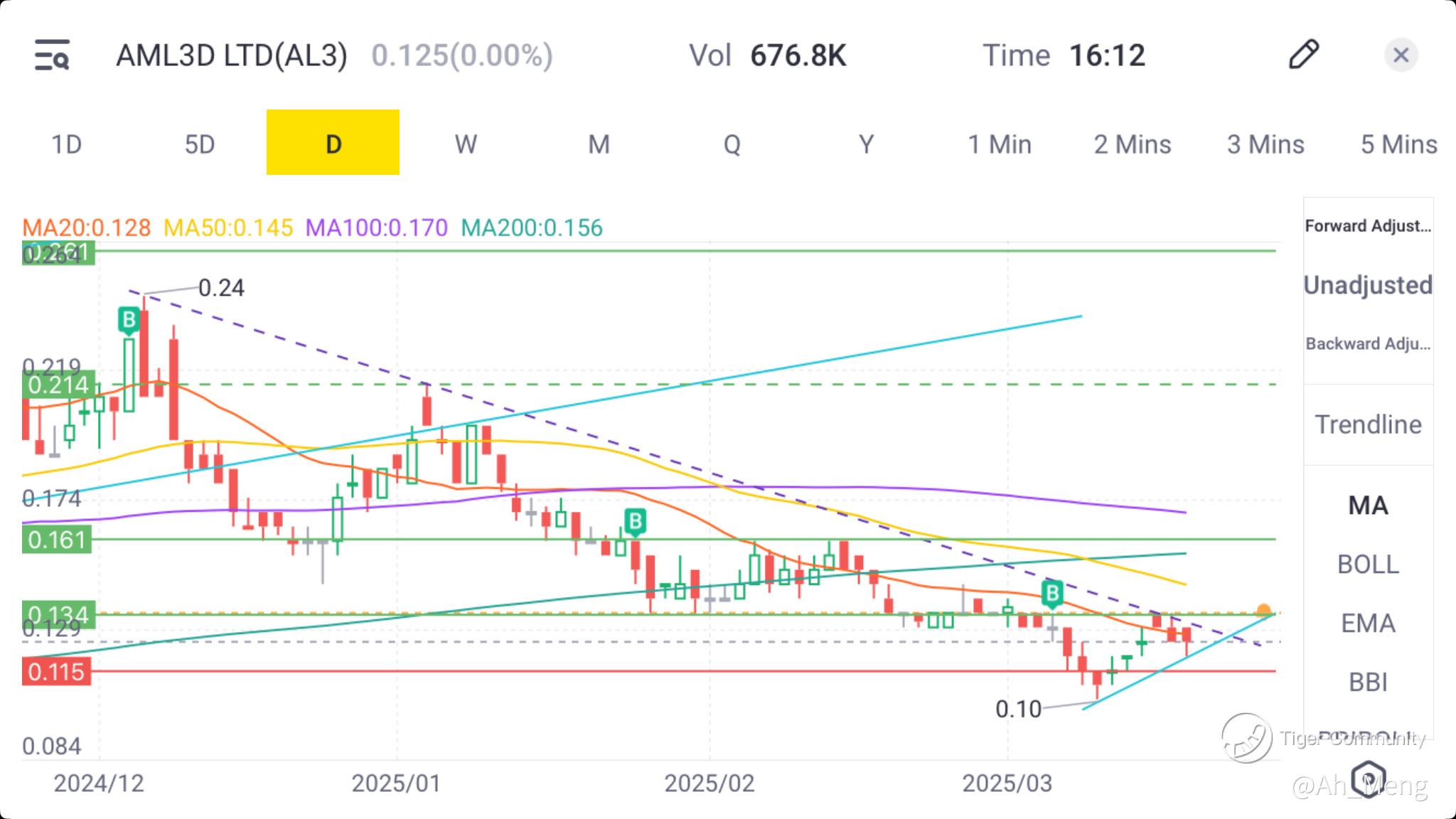Select Unadjusted price mode
Image resolution: width=1456 pixels, height=819 pixels.
[x=1368, y=285]
